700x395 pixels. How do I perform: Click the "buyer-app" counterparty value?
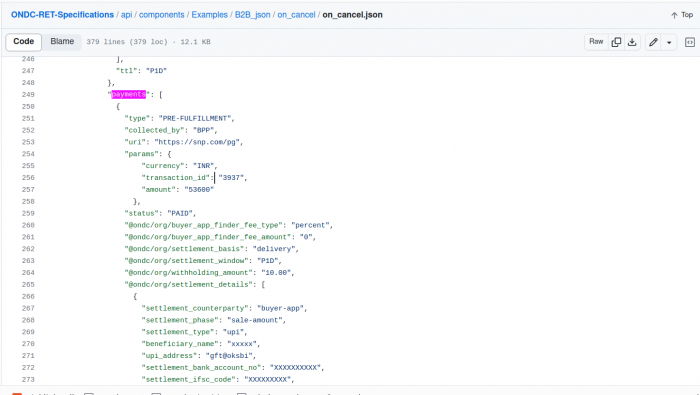pos(280,308)
